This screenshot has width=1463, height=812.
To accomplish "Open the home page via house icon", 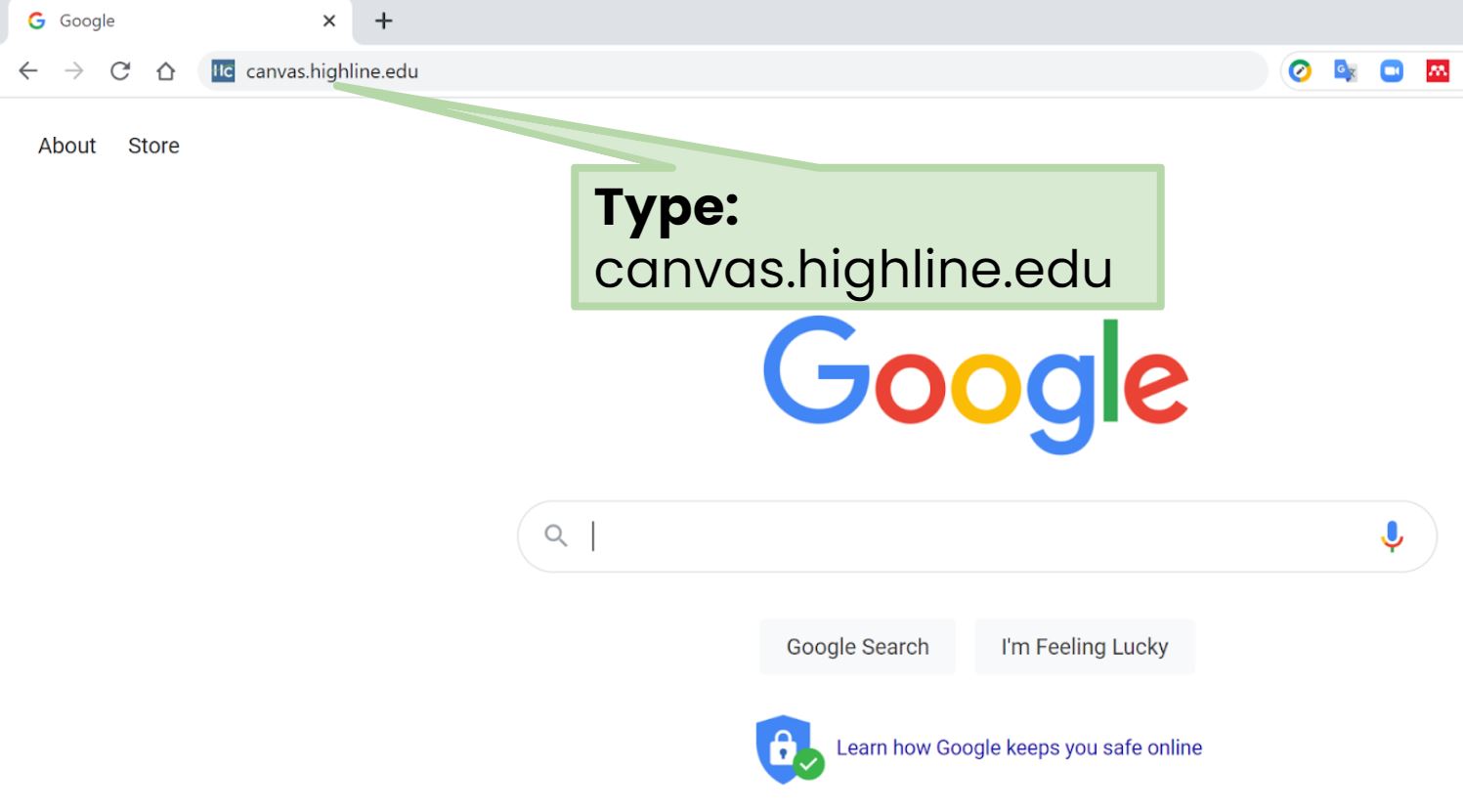I will 166,70.
